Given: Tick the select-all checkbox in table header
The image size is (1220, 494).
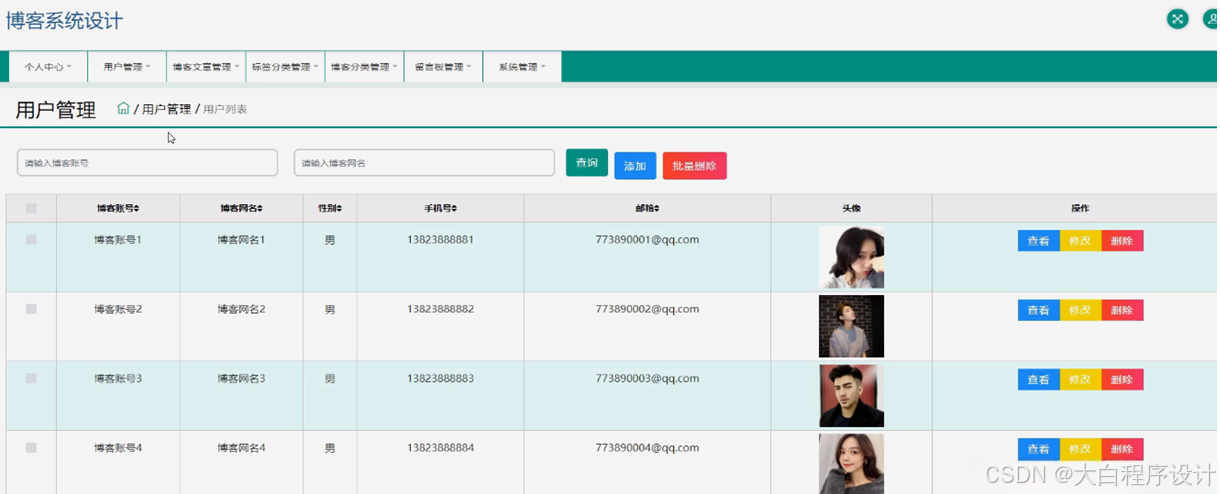Looking at the screenshot, I should [31, 208].
